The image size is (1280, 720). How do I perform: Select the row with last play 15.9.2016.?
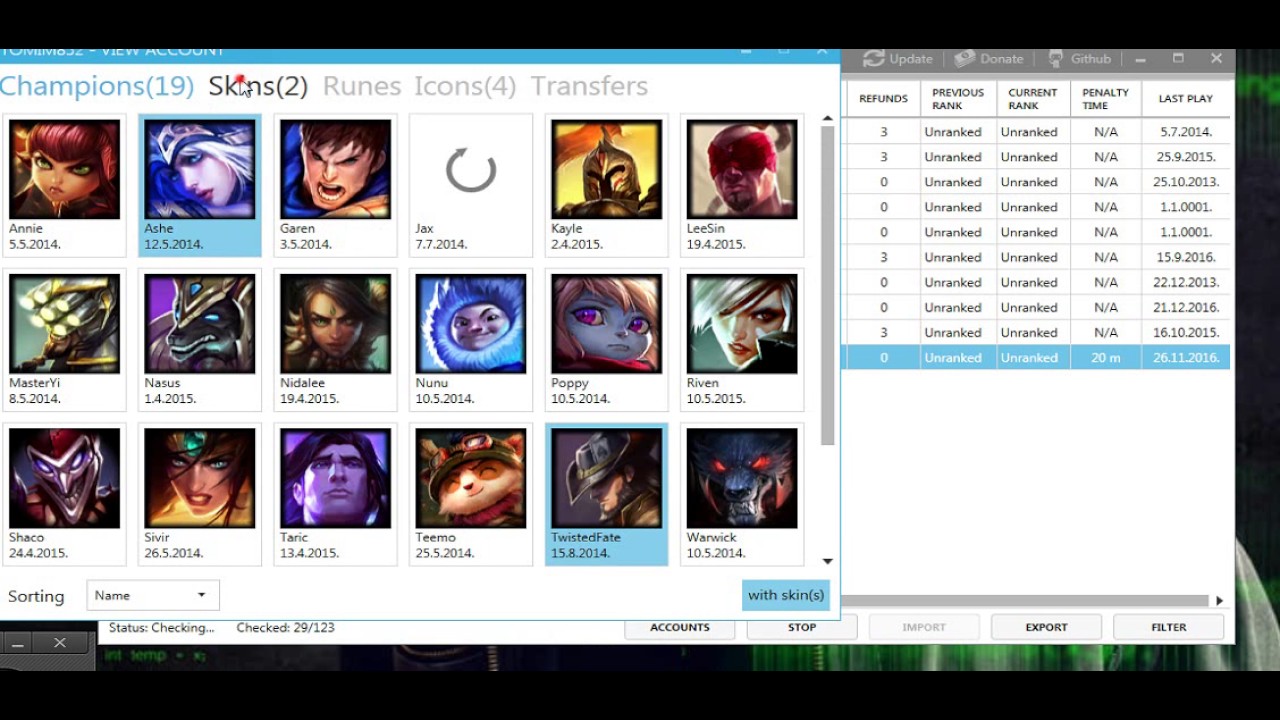(1038, 257)
